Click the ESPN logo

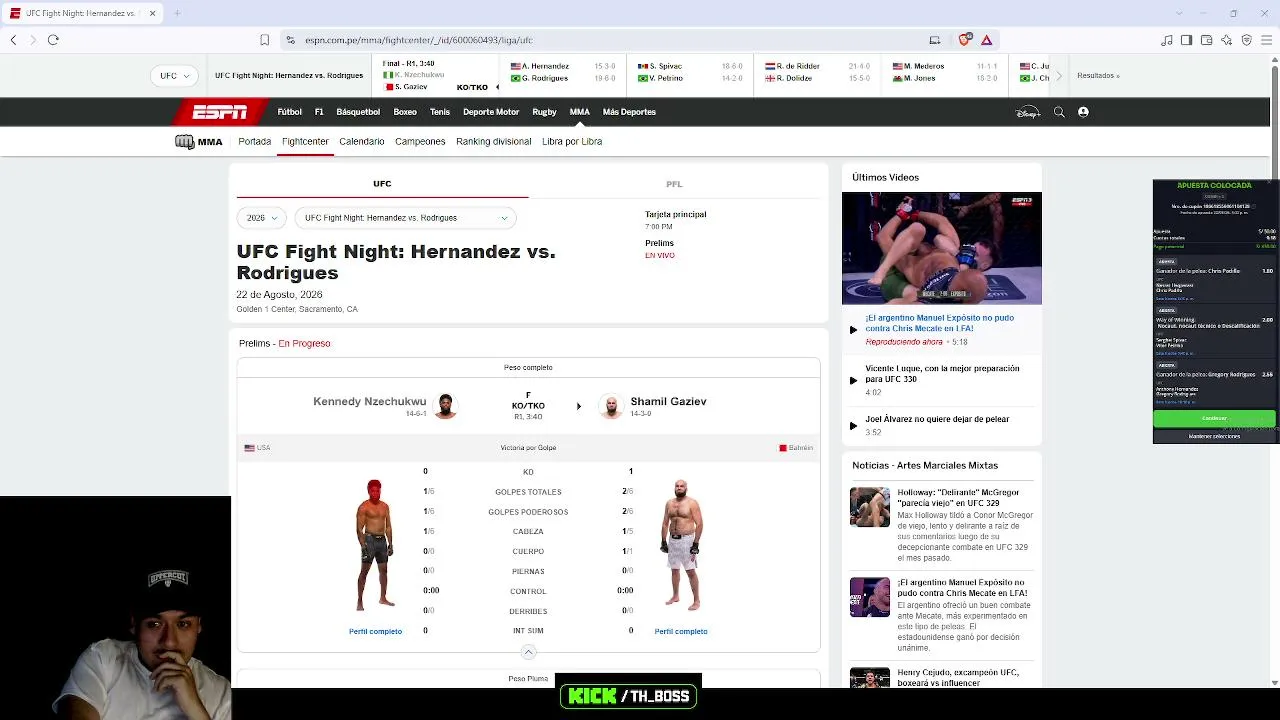(220, 112)
